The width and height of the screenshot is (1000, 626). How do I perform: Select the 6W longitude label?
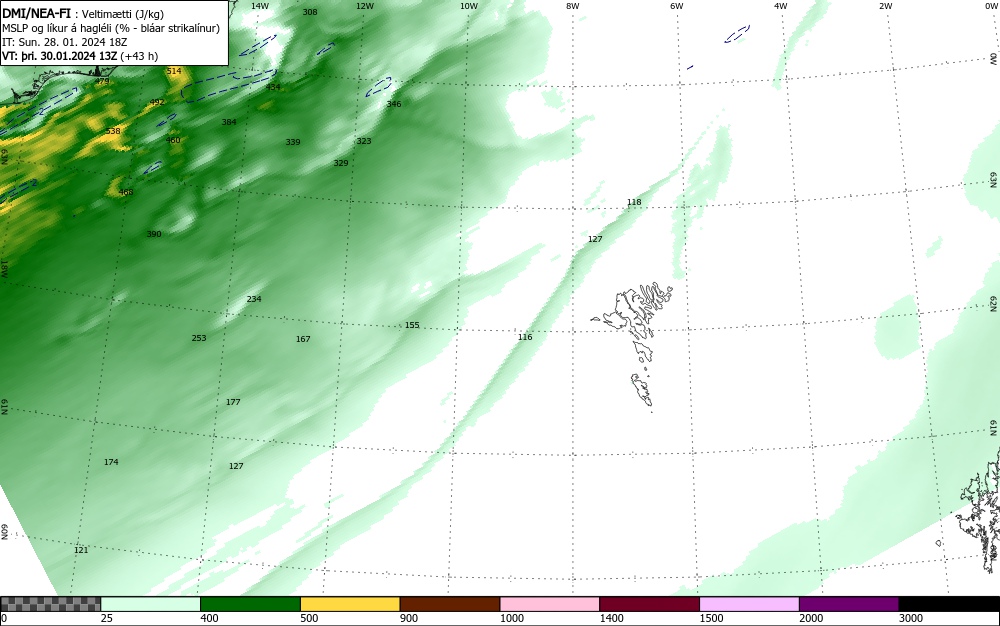coord(677,6)
